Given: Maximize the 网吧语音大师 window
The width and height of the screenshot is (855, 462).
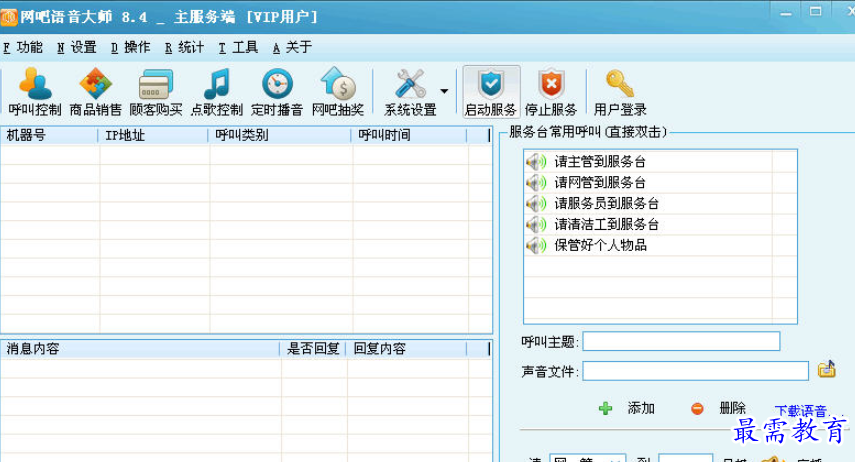Looking at the screenshot, I should [x=815, y=12].
